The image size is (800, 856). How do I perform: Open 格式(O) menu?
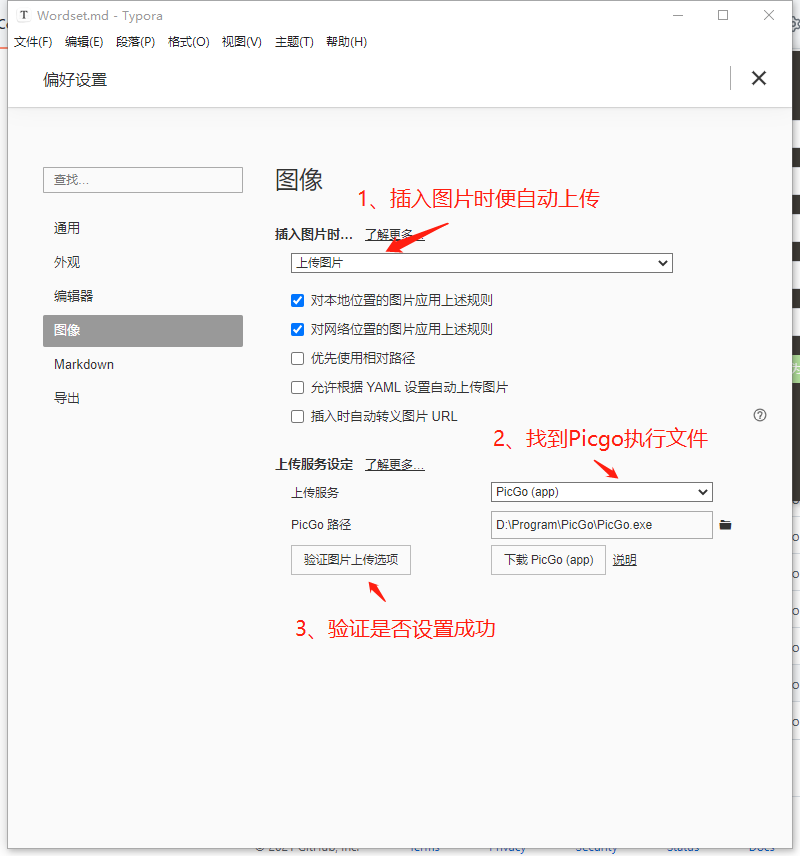pos(188,42)
